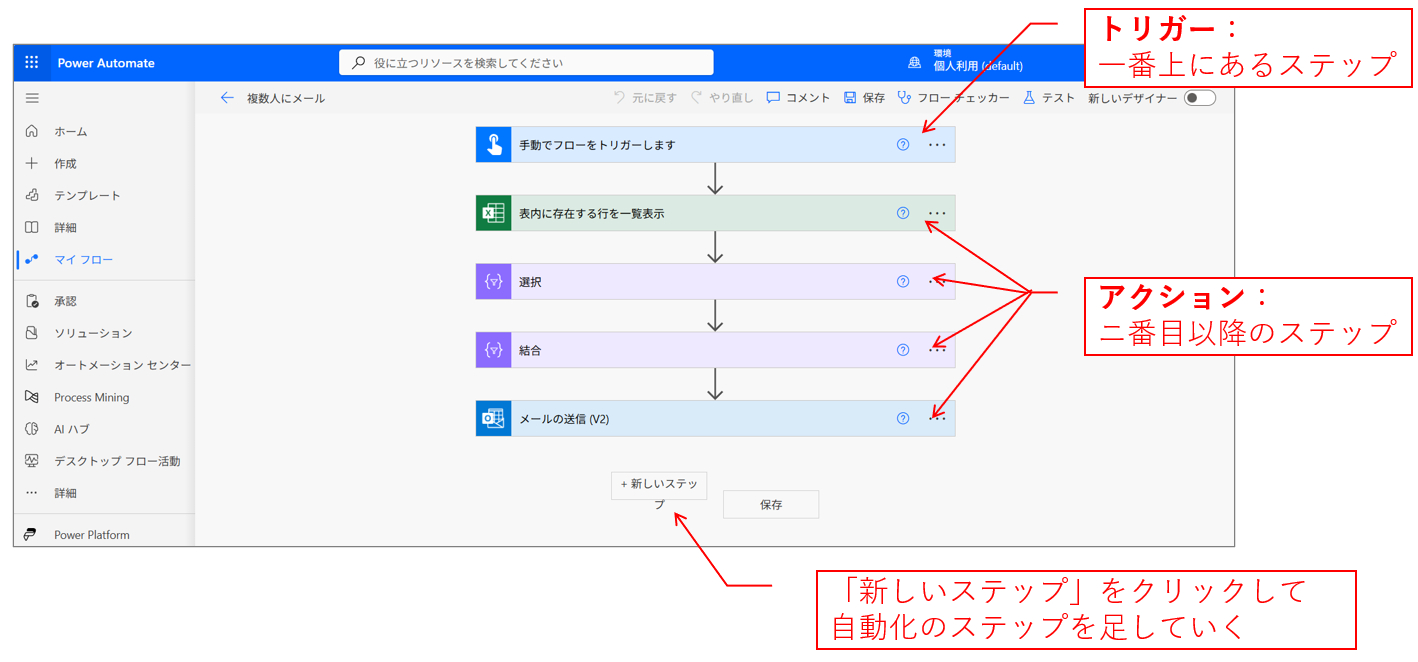Click help icon on 選択 step

903,282
